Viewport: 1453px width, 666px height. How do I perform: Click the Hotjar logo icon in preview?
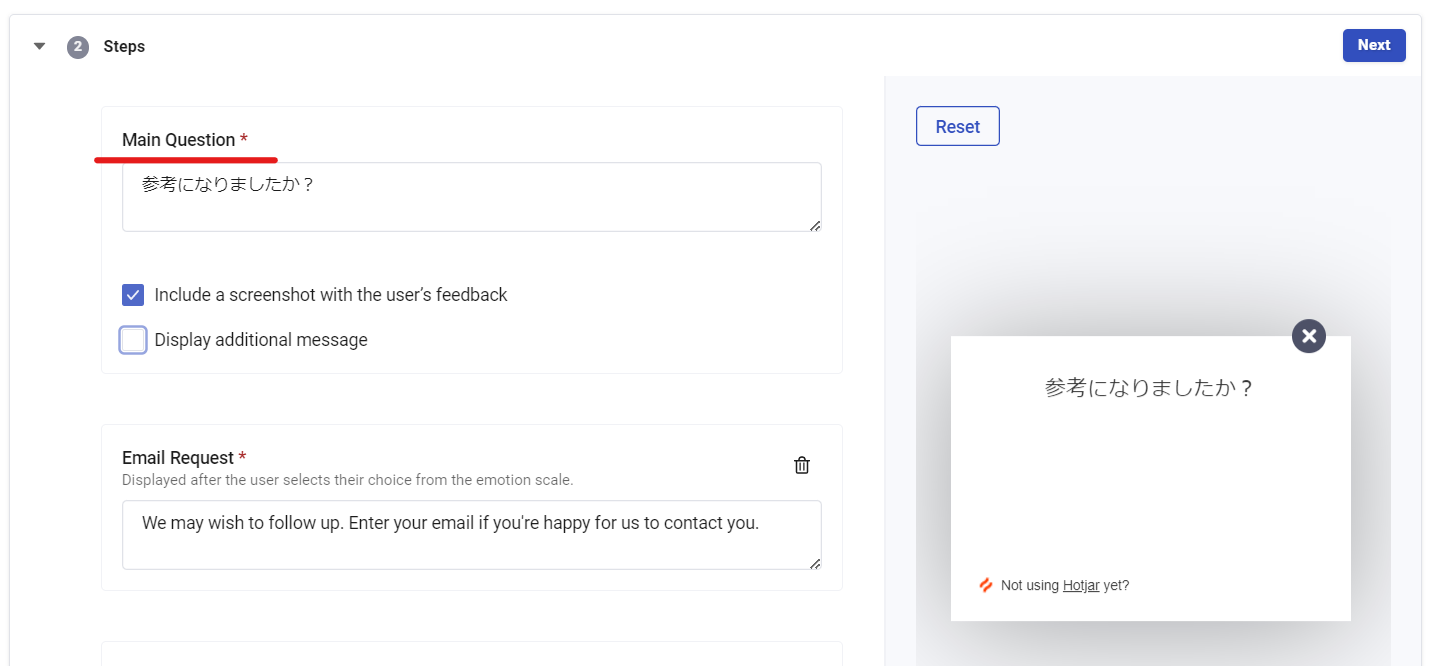[x=986, y=585]
